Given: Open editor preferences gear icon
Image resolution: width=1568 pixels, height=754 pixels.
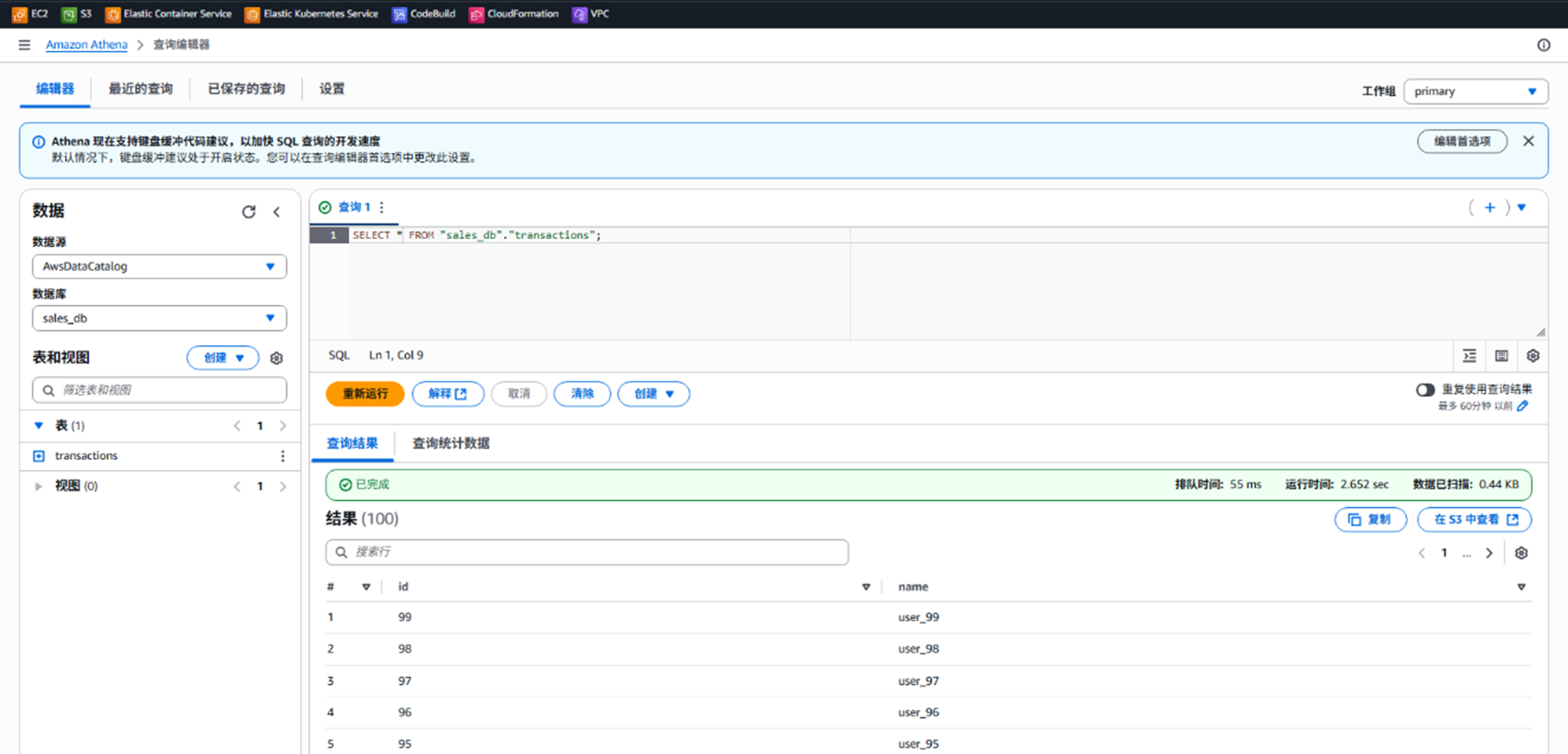Looking at the screenshot, I should (1533, 355).
